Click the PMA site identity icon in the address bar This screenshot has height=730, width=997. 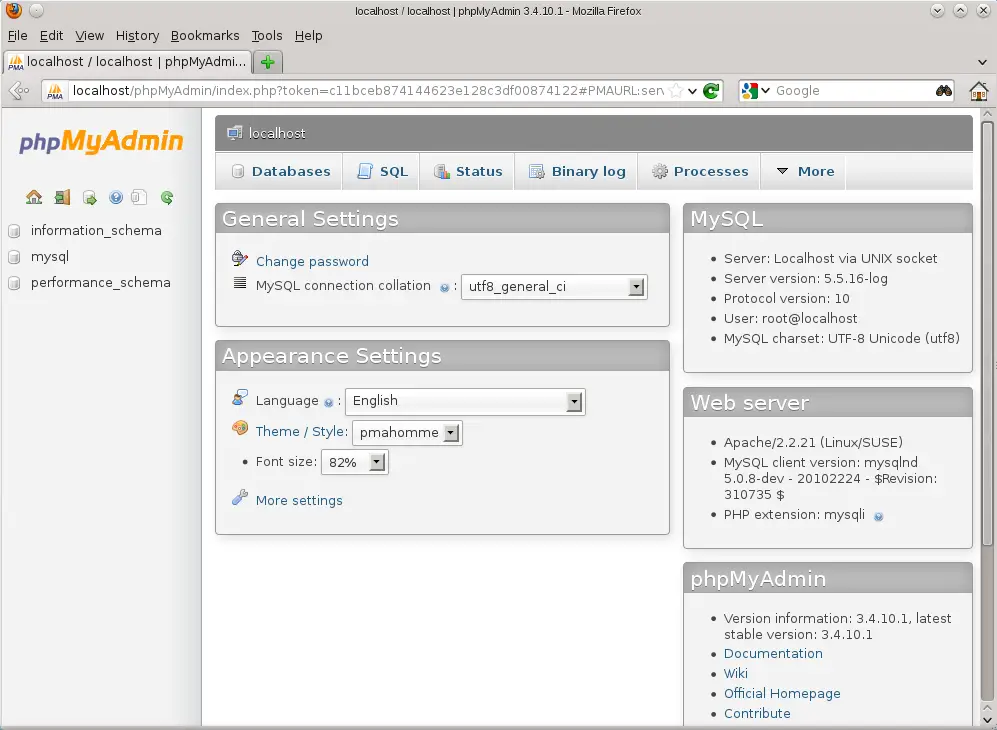(55, 91)
